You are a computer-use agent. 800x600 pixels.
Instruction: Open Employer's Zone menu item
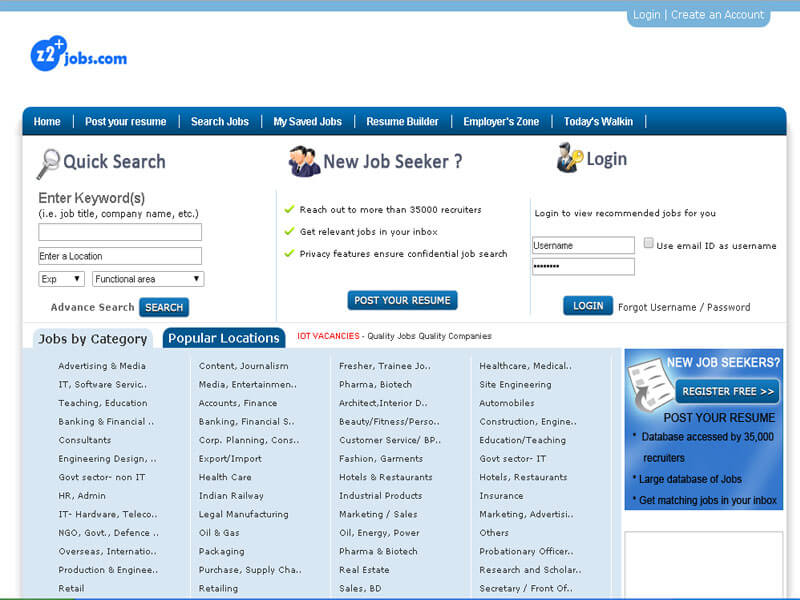(x=501, y=121)
